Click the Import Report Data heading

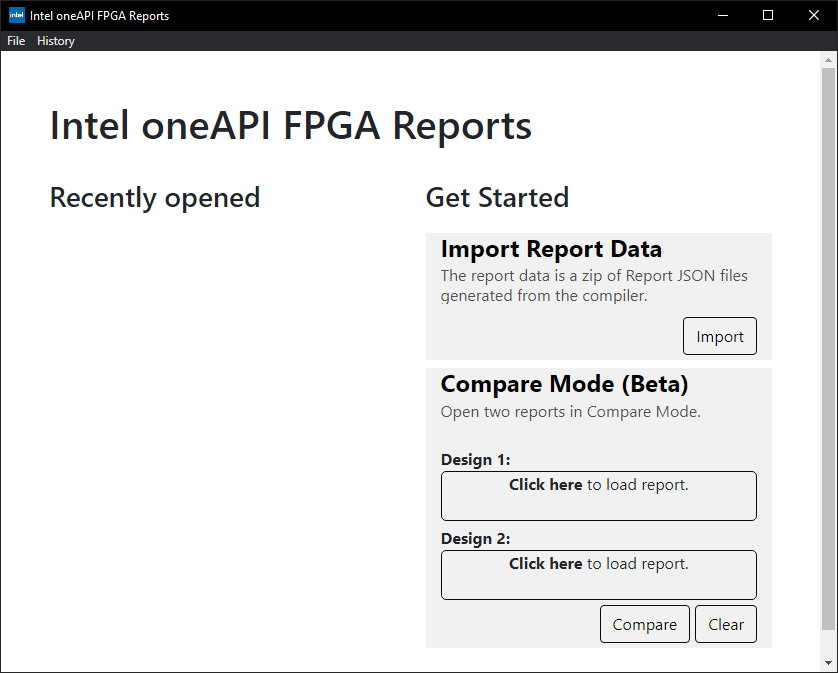click(x=551, y=249)
